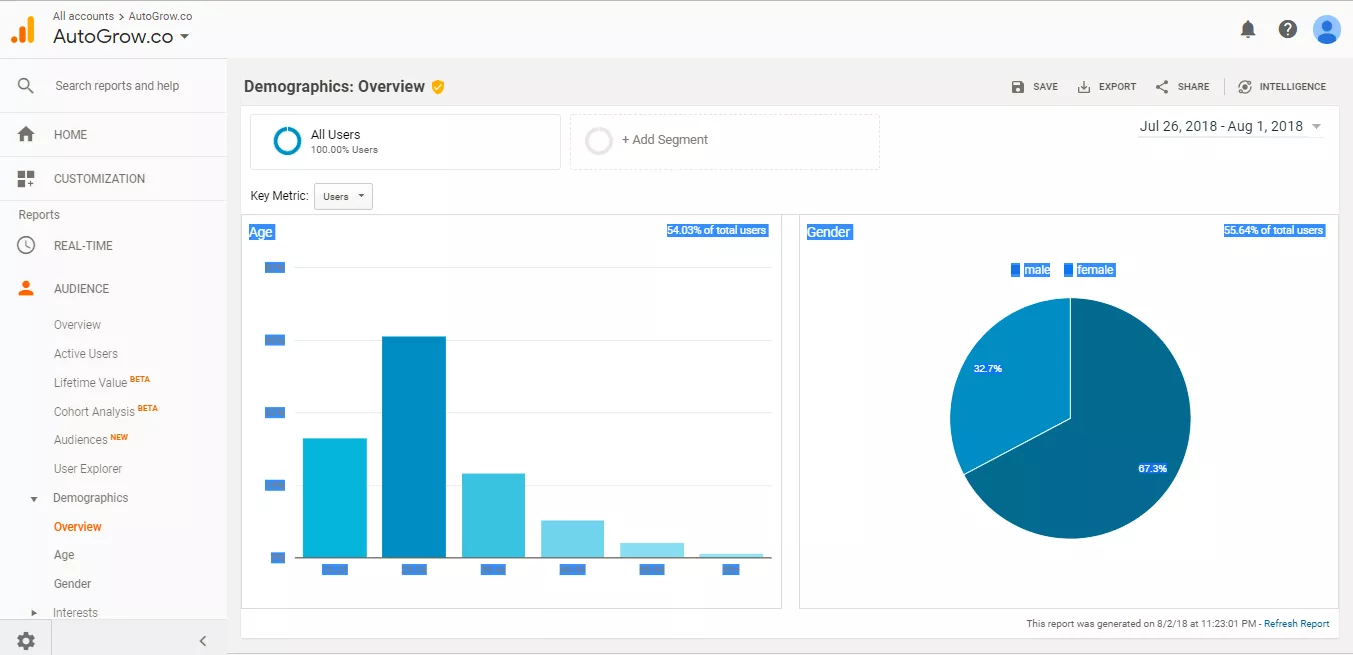
Task: Click the Add Segment button
Action: coord(725,141)
